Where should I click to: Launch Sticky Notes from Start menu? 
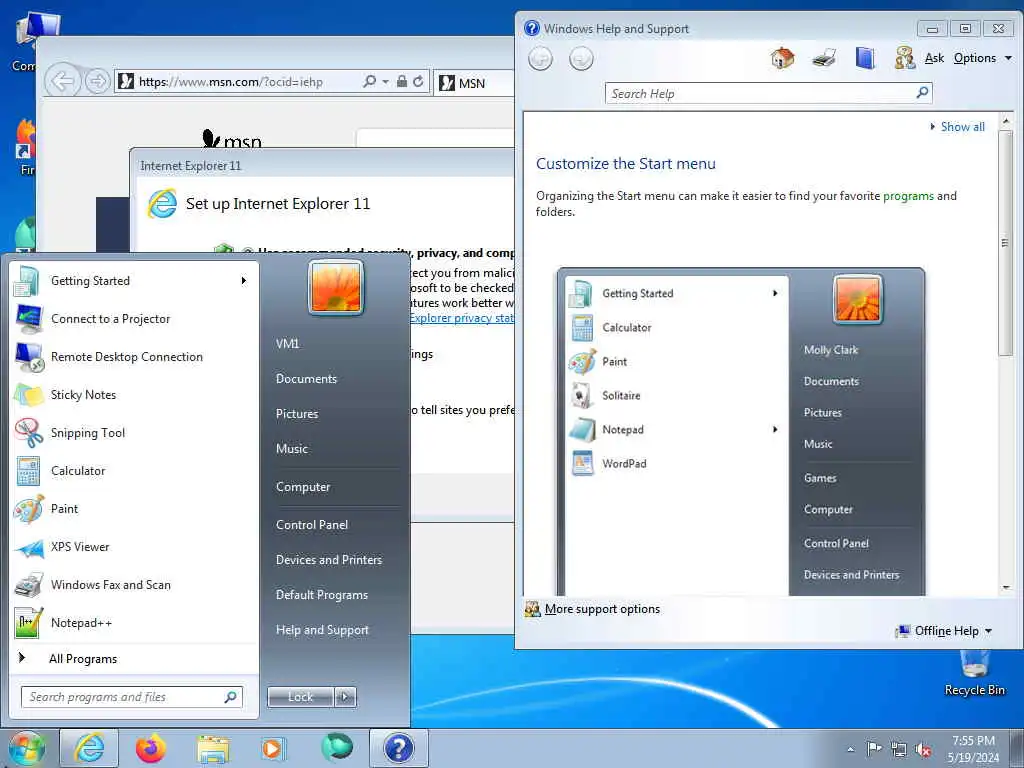(134, 394)
